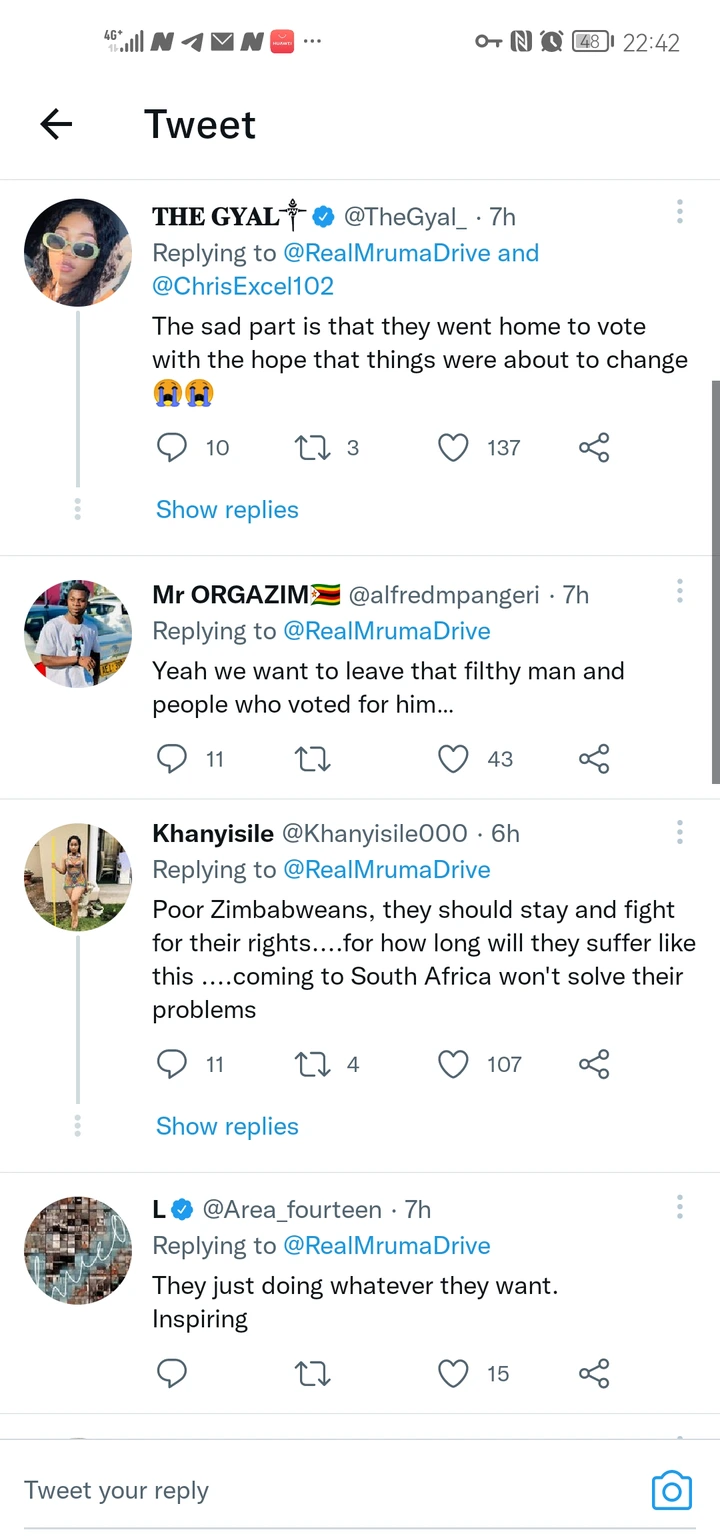This screenshot has width=720, height=1540.
Task: Retweet THE GYAL's tweet
Action: pos(313,447)
